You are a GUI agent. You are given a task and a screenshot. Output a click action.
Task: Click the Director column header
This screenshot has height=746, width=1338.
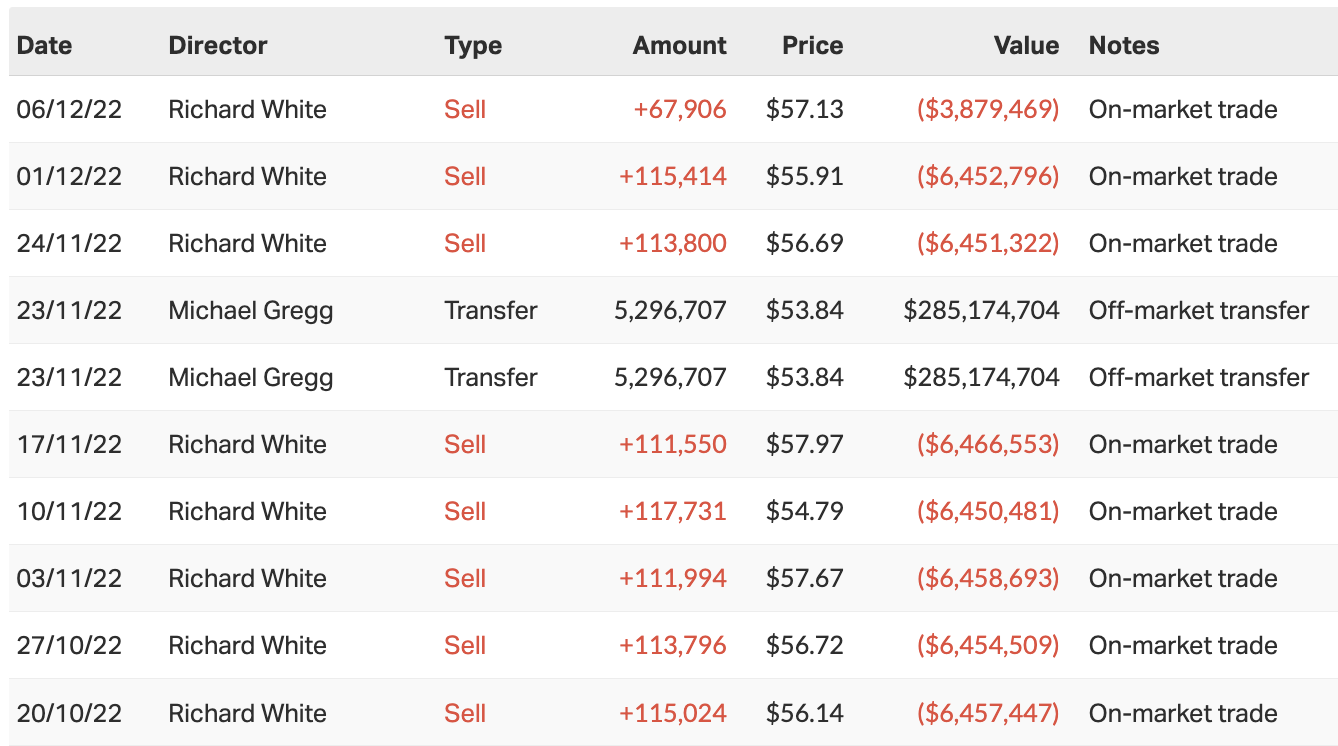(218, 45)
